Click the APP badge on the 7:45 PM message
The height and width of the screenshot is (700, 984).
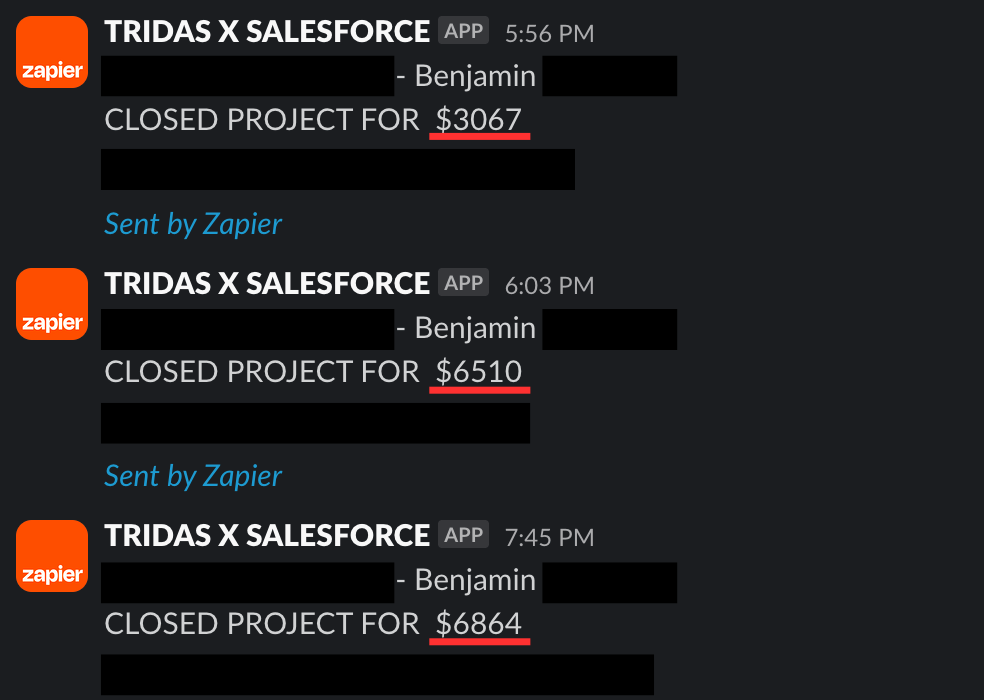(x=463, y=535)
